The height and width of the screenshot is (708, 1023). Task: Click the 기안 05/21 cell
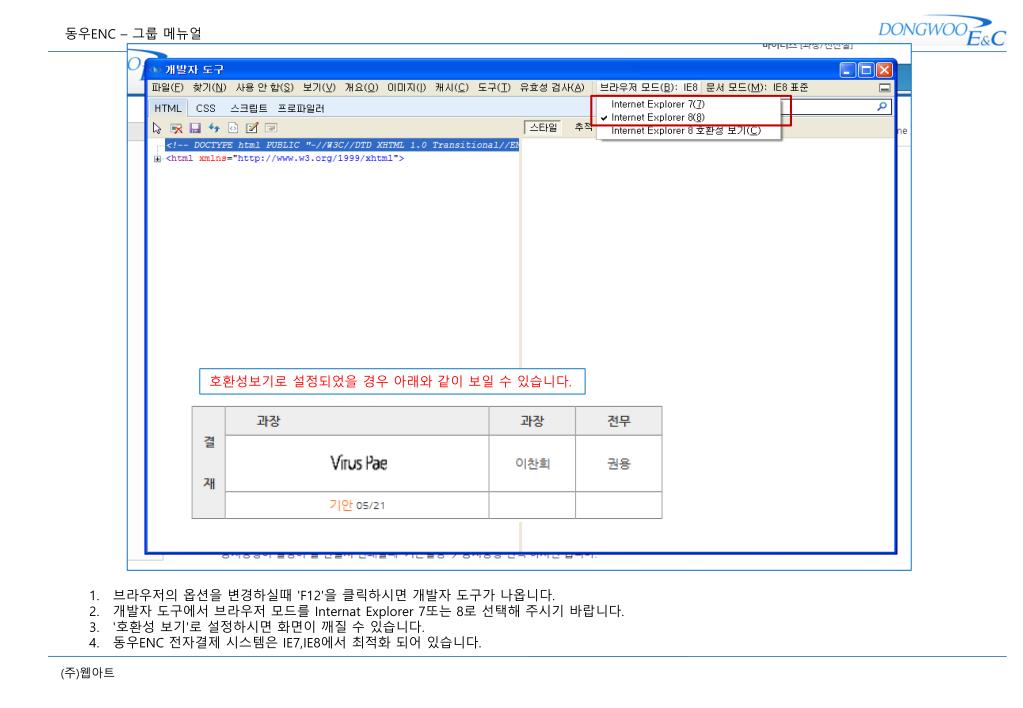pos(357,505)
